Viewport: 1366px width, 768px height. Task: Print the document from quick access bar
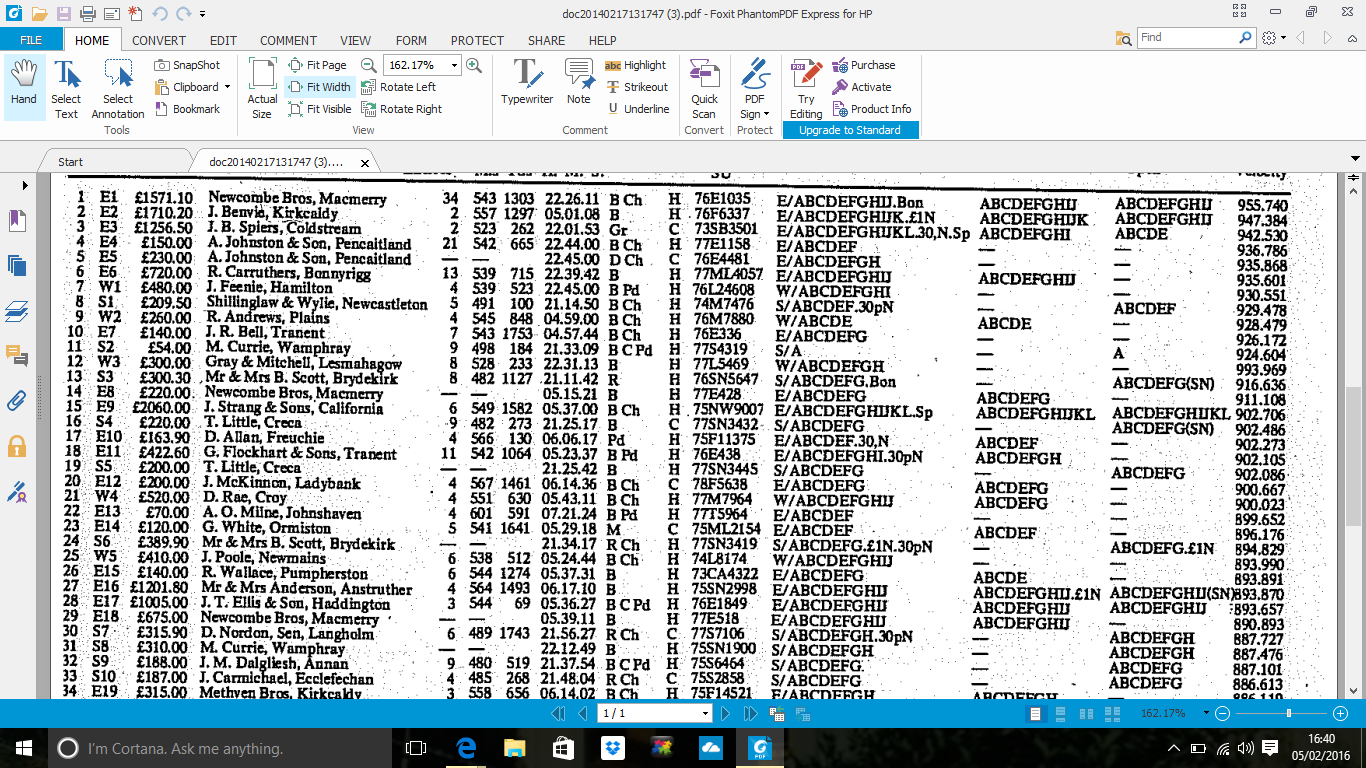pyautogui.click(x=88, y=14)
